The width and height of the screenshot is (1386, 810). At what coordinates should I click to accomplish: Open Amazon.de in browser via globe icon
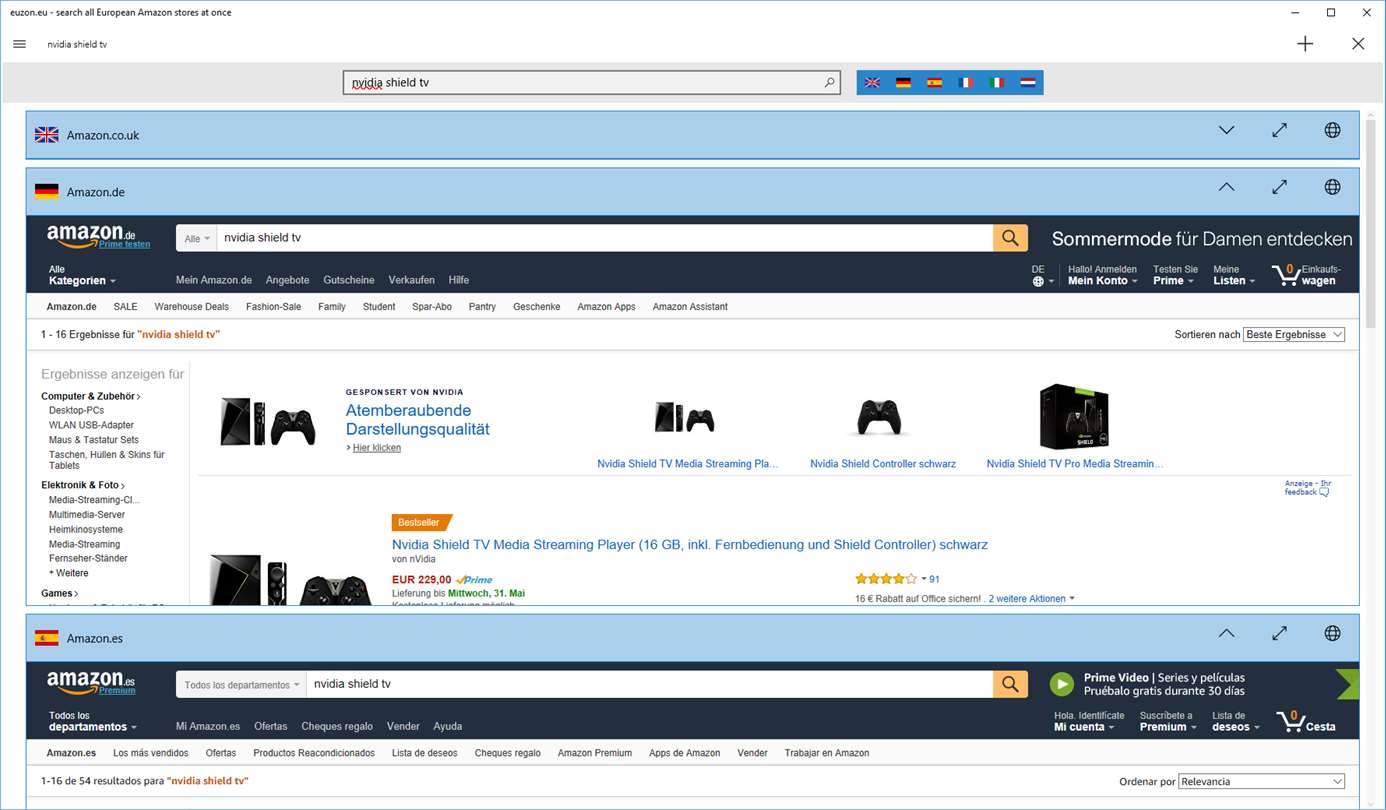click(x=1332, y=187)
